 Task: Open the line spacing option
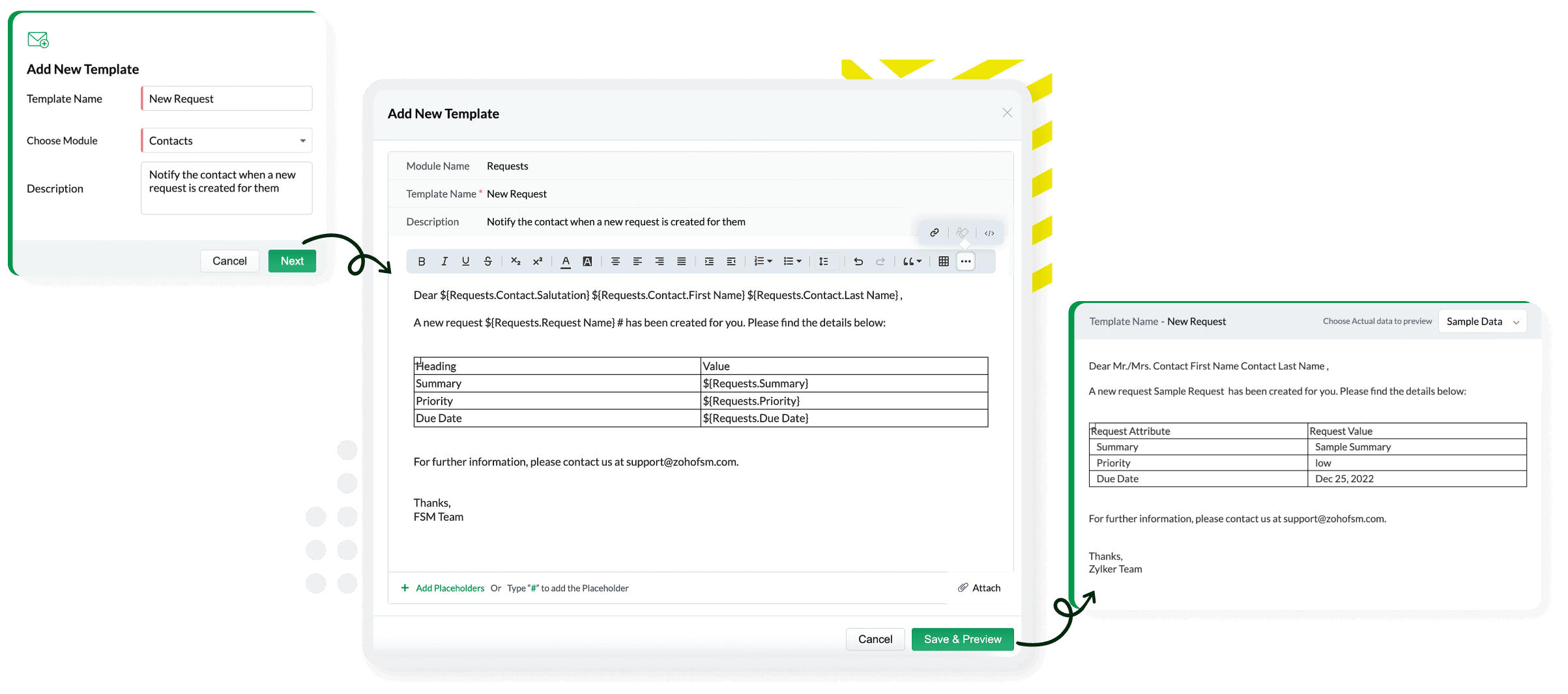pyautogui.click(x=824, y=261)
